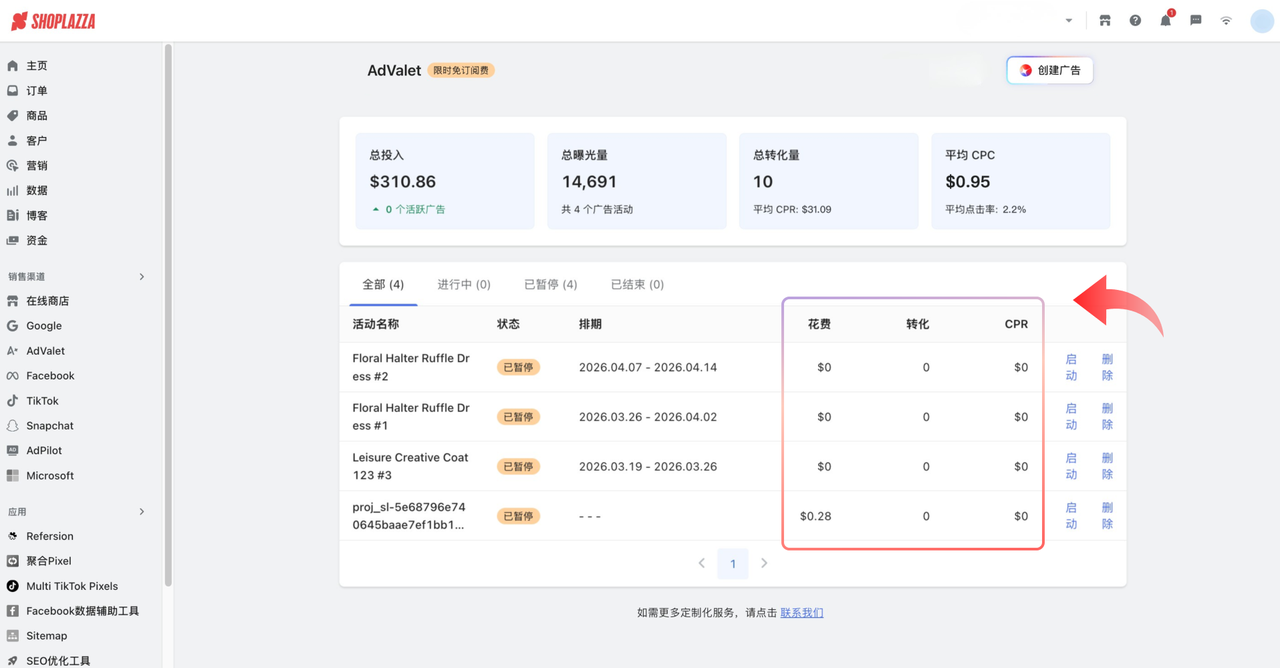Click the 创建广告 button
Screen dimensions: 1280x668
1049,70
